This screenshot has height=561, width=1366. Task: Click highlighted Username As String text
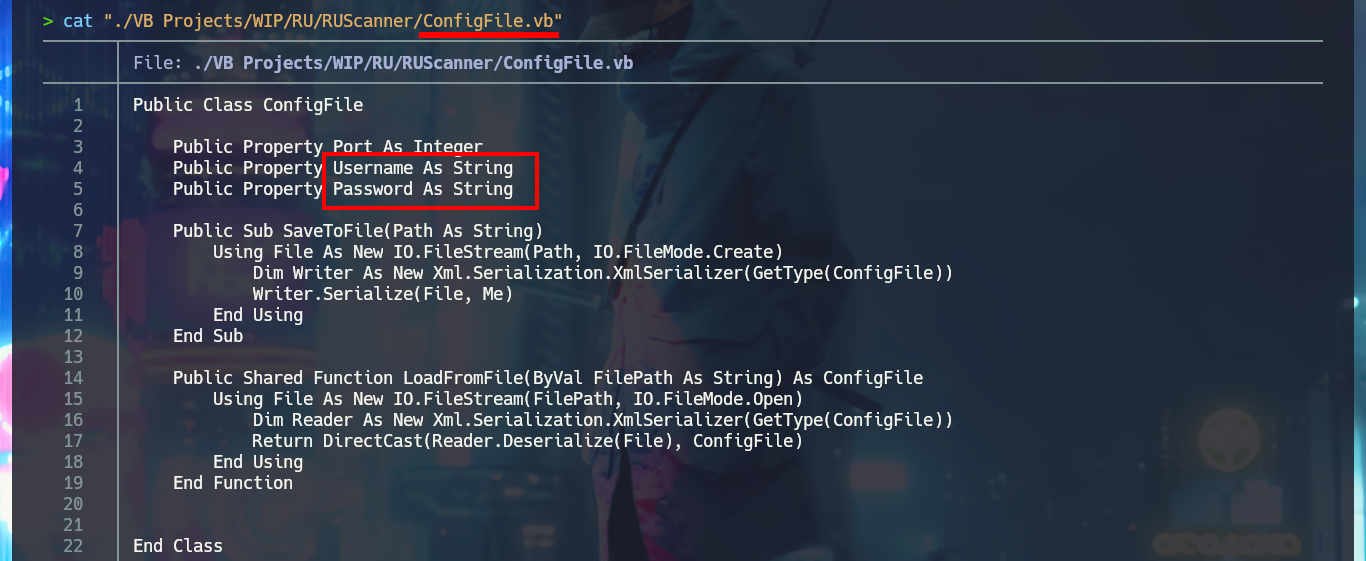coord(423,168)
